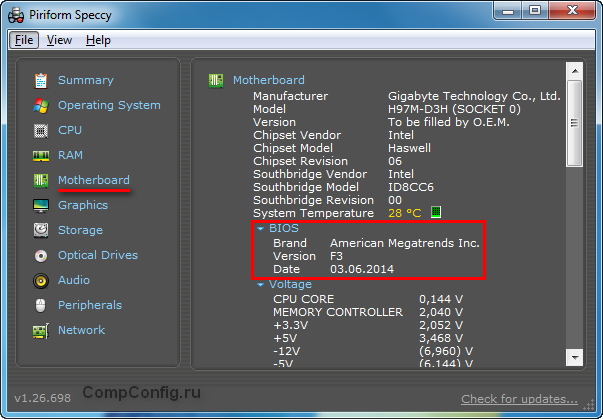Click the Chipset Revision 06 value
Screen dimensions: 603x419
[x=395, y=161]
